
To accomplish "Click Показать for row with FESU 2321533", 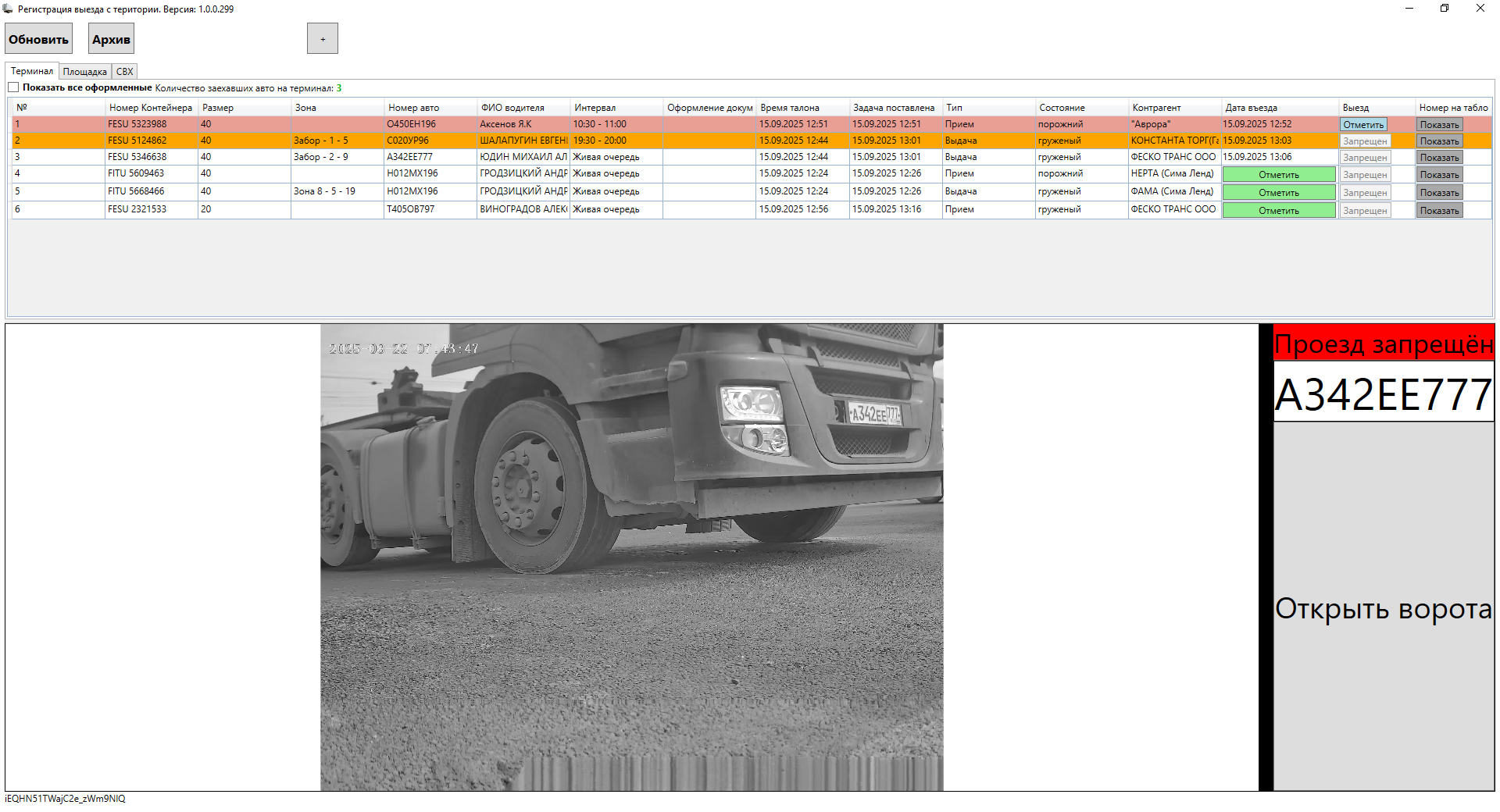I will [x=1439, y=211].
